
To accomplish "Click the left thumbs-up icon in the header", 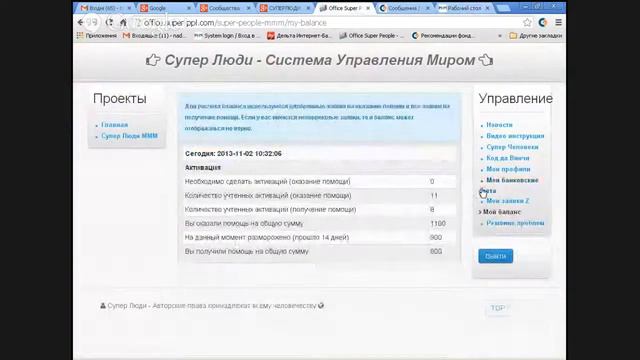I will pyautogui.click(x=153, y=60).
